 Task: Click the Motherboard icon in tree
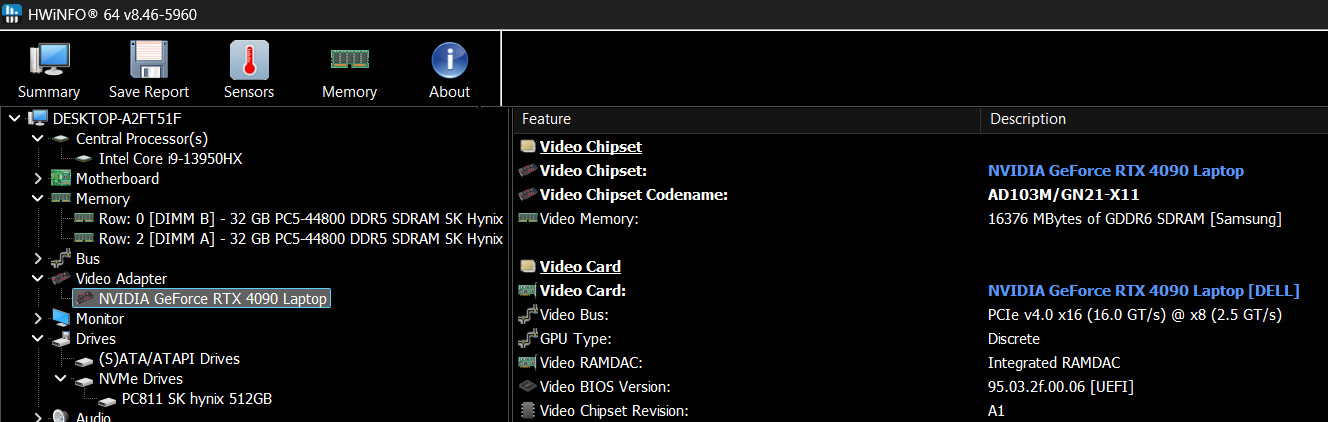[x=61, y=179]
